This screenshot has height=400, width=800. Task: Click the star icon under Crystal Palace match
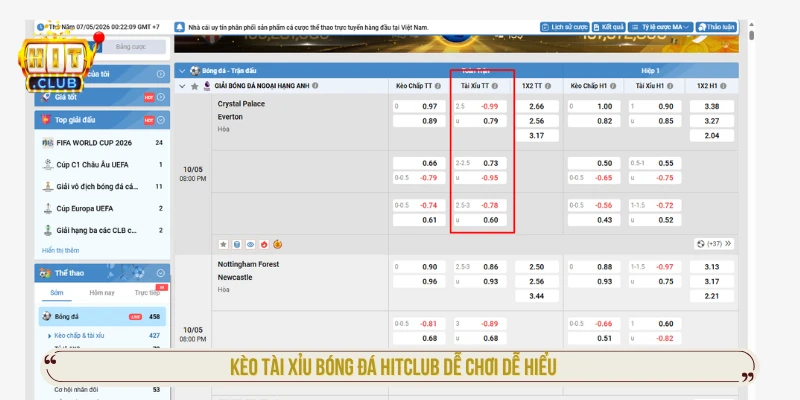223,244
